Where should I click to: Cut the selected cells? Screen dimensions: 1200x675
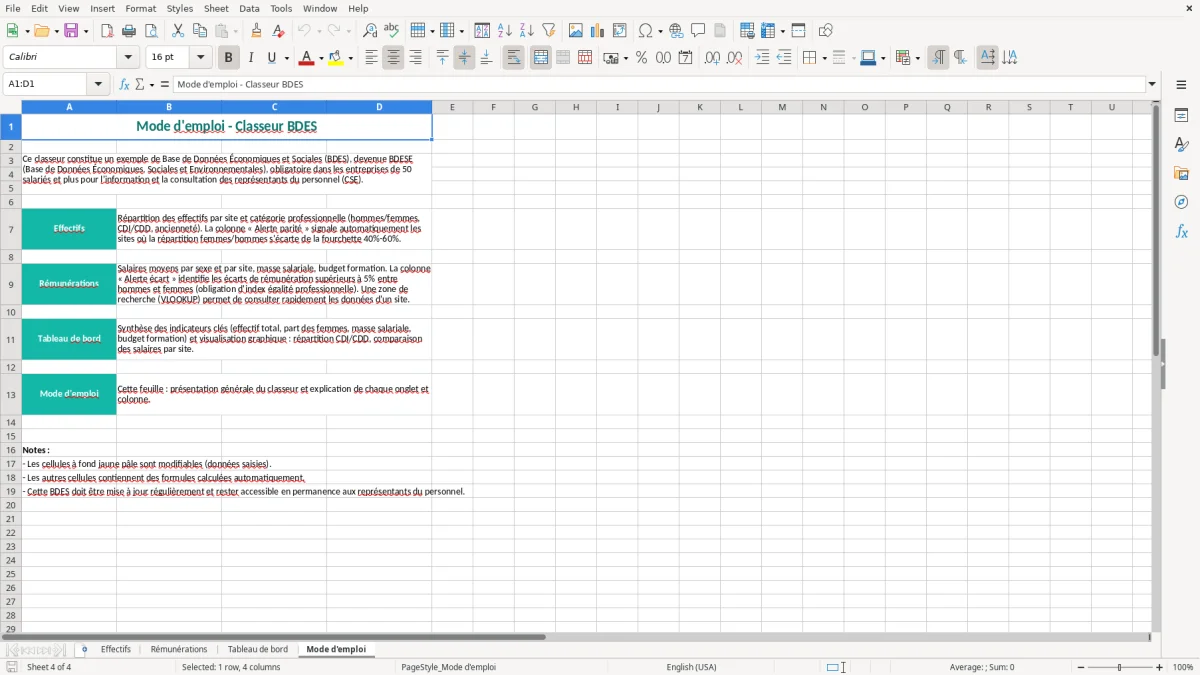point(178,31)
